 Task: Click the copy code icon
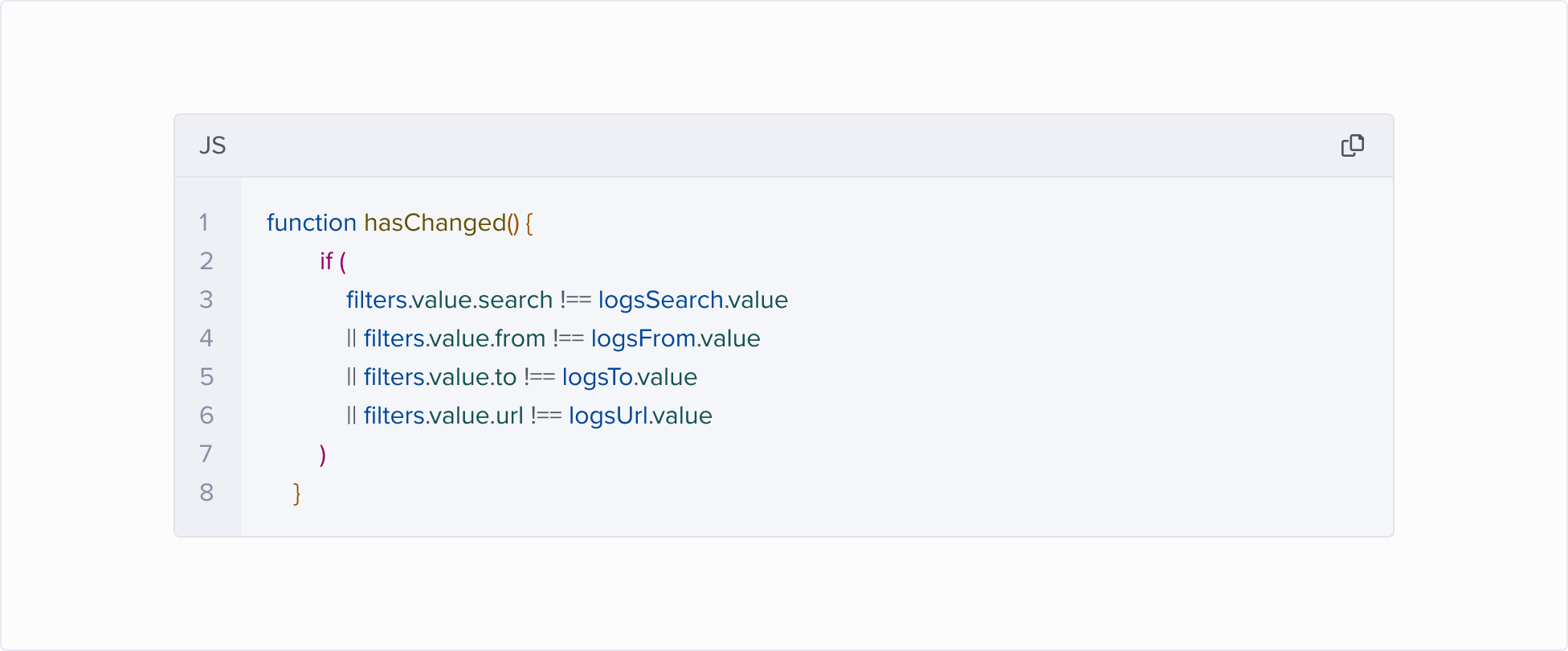point(1352,145)
